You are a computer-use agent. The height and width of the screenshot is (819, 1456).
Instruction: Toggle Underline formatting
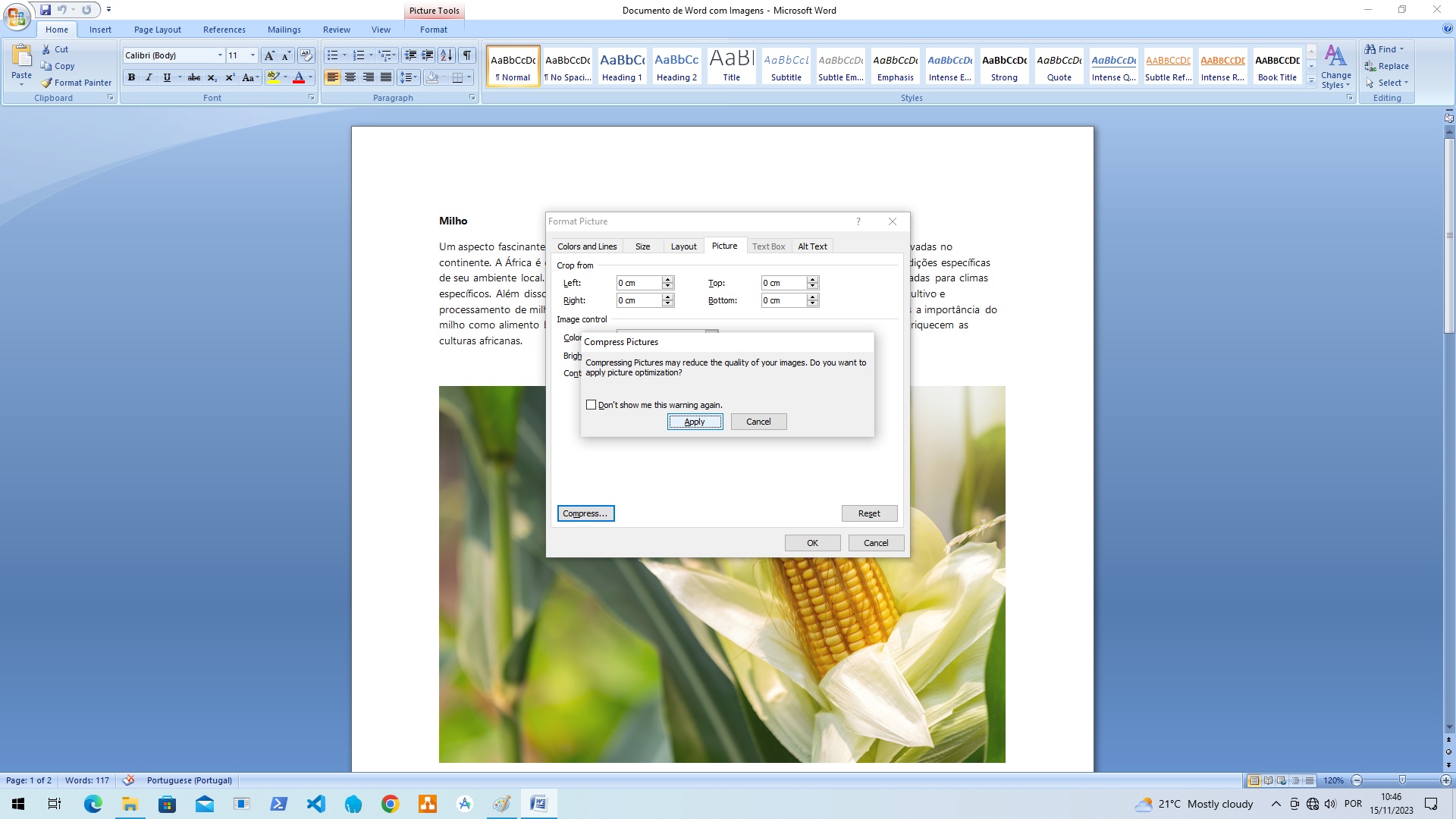(x=167, y=77)
